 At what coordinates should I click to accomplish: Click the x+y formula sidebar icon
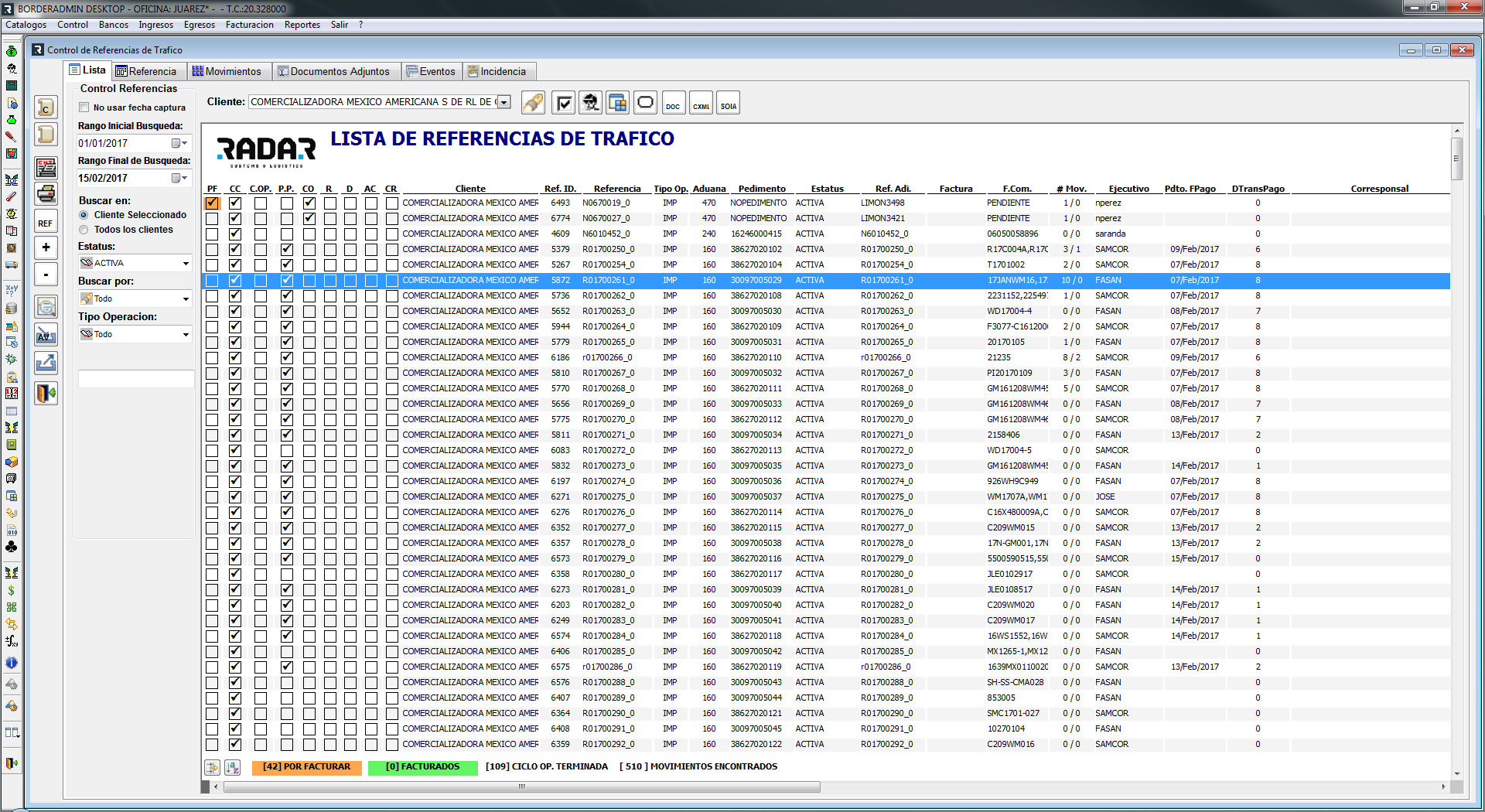[12, 291]
